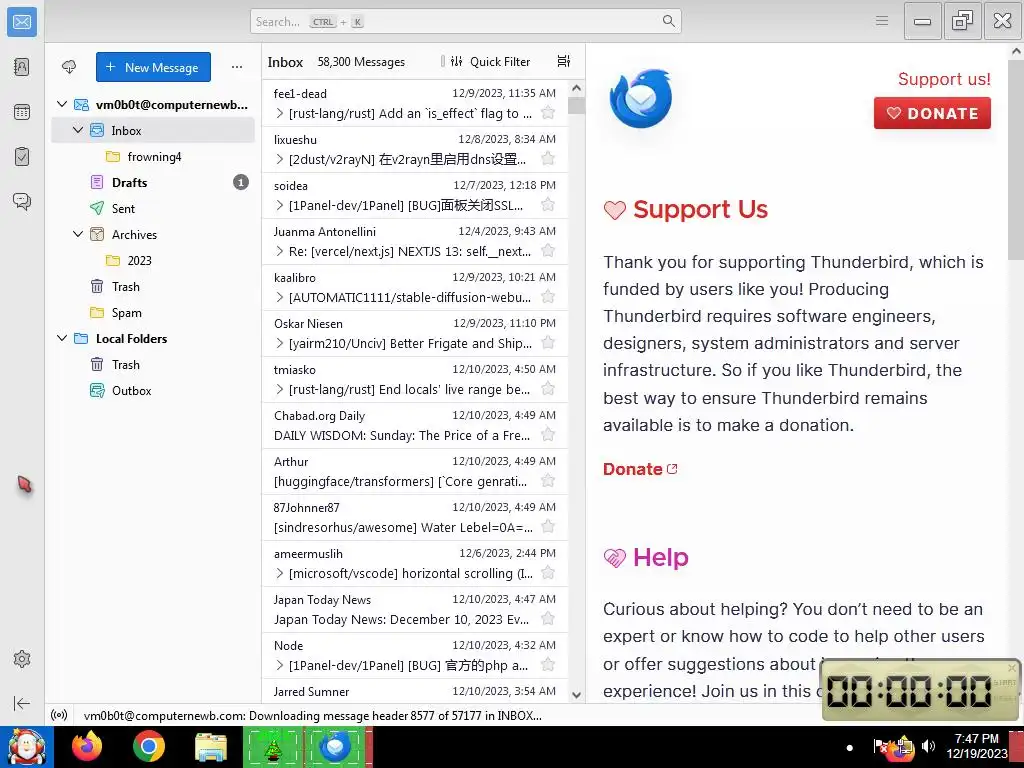Click the start page scrollbar thumb
1024x768 pixels.
point(1016,159)
